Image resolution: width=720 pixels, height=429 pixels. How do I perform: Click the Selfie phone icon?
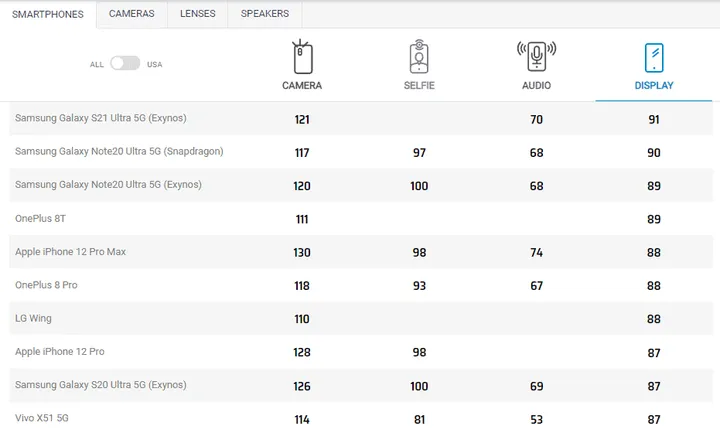click(x=419, y=56)
